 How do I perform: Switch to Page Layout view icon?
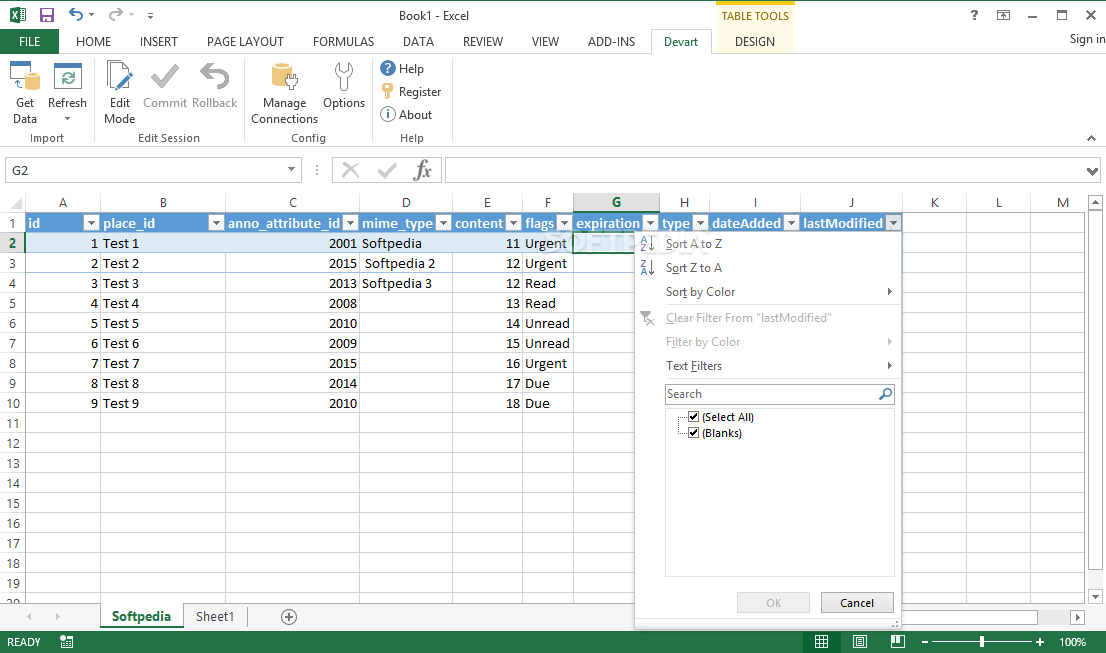pos(859,642)
